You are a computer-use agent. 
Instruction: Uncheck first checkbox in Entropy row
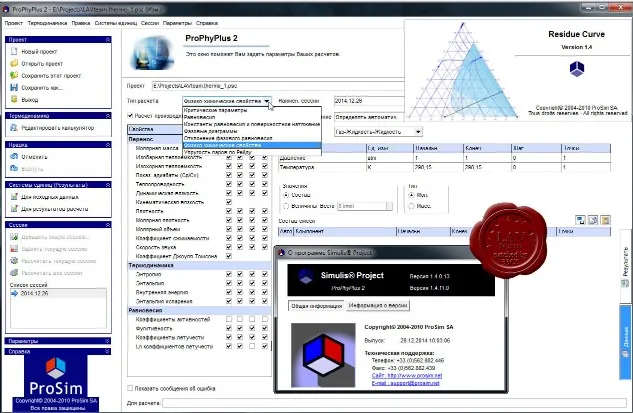point(229,274)
